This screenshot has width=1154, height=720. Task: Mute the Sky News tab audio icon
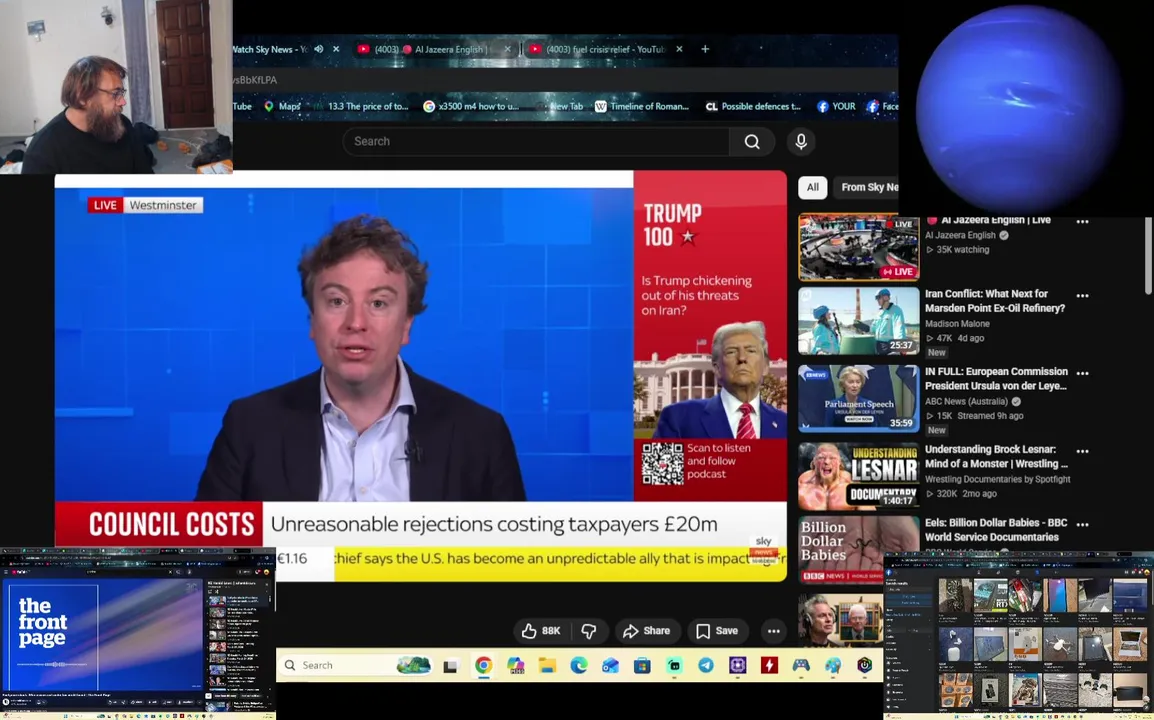[x=319, y=49]
